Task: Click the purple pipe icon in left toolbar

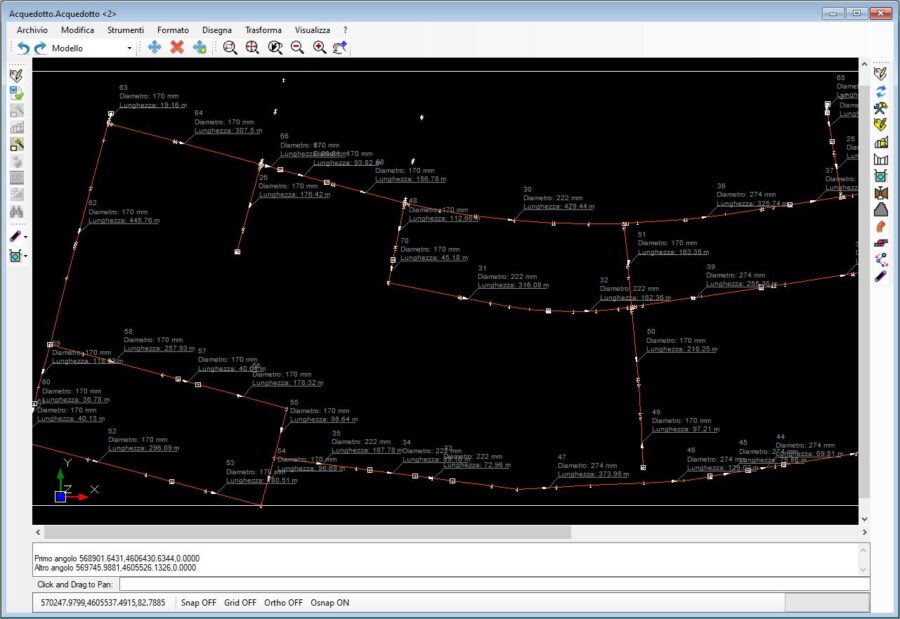Action: pyautogui.click(x=15, y=236)
